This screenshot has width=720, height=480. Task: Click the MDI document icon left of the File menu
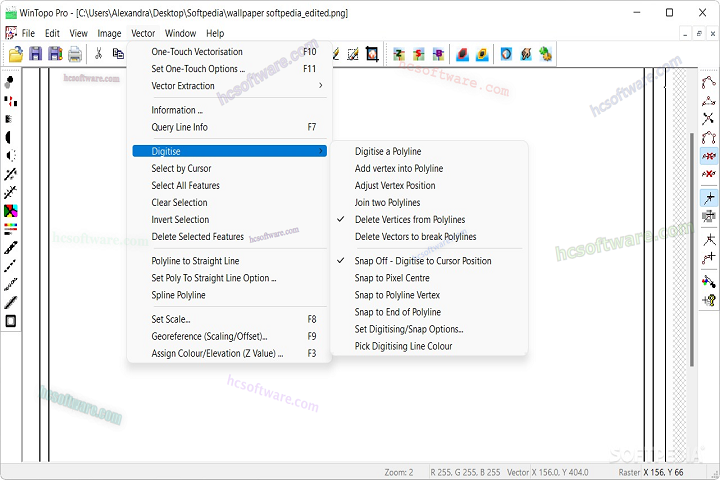(11, 33)
